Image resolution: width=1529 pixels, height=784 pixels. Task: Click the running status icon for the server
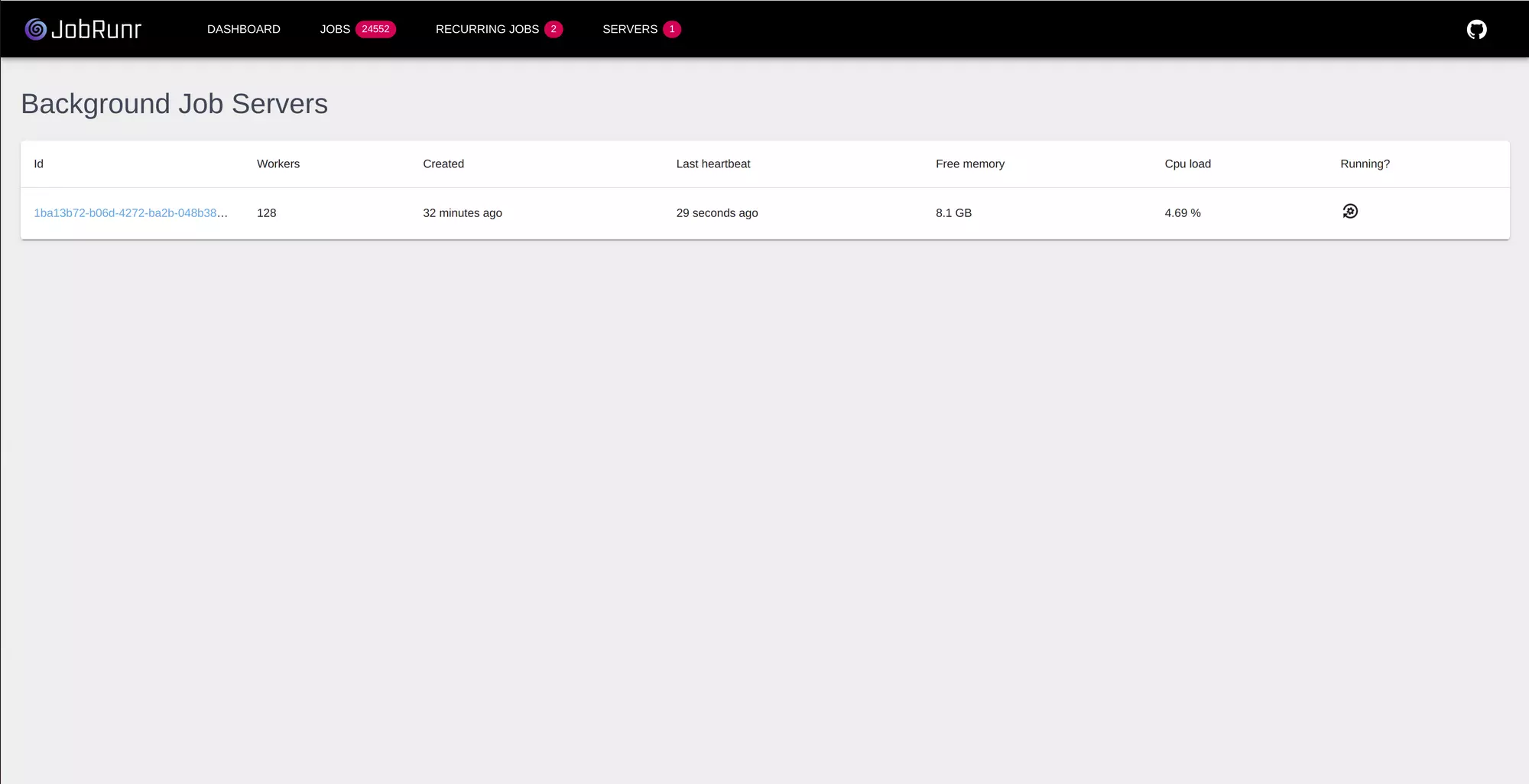[x=1350, y=212]
